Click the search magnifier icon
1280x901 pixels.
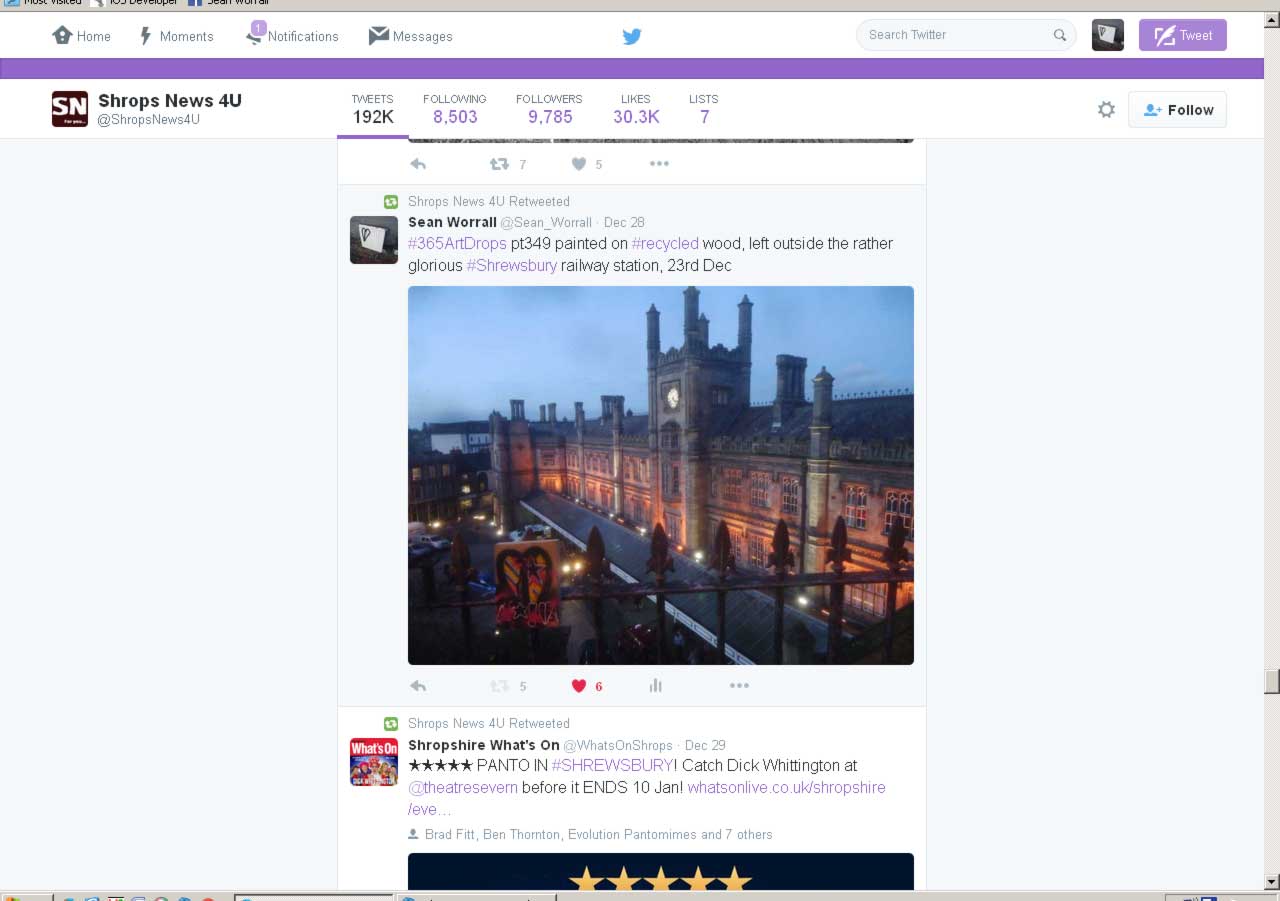pyautogui.click(x=1059, y=35)
